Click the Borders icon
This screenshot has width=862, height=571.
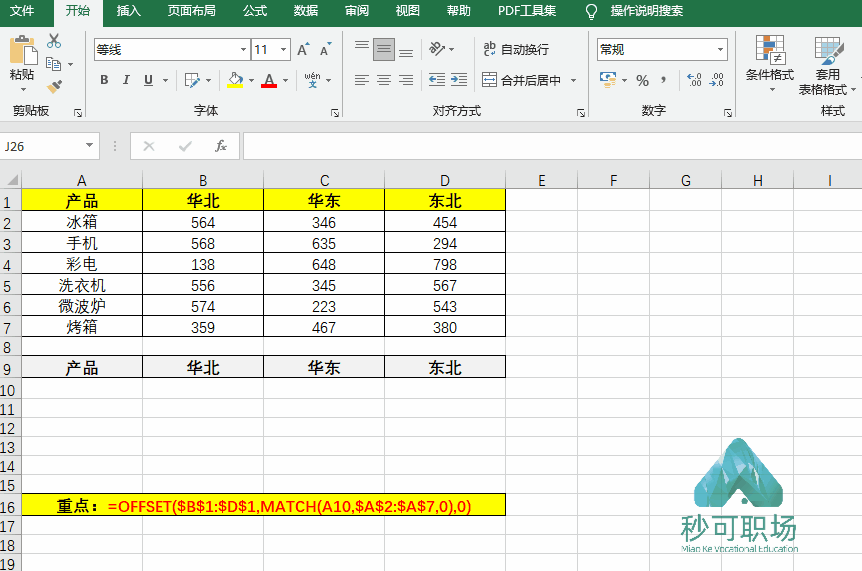click(x=192, y=80)
